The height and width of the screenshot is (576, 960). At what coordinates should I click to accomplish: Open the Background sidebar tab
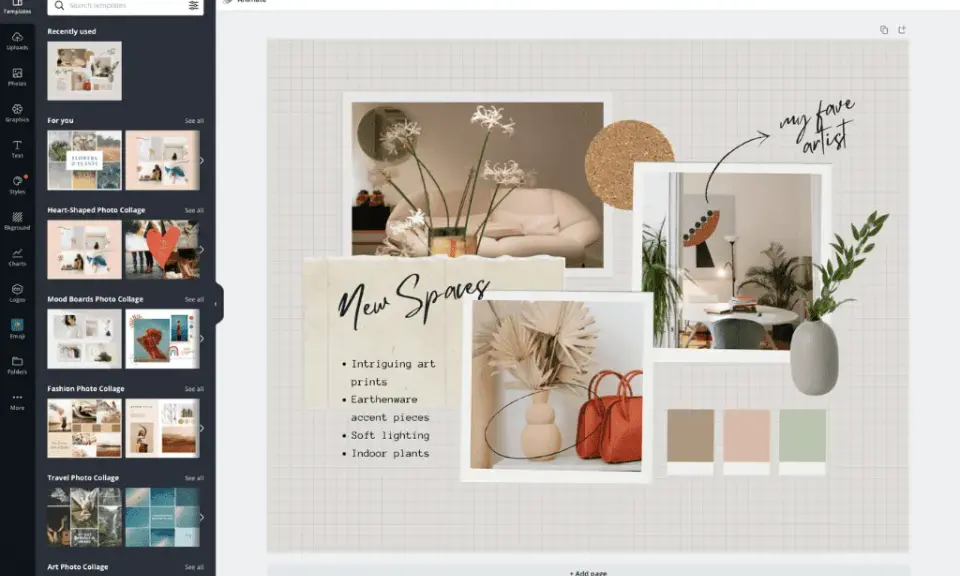[17, 221]
